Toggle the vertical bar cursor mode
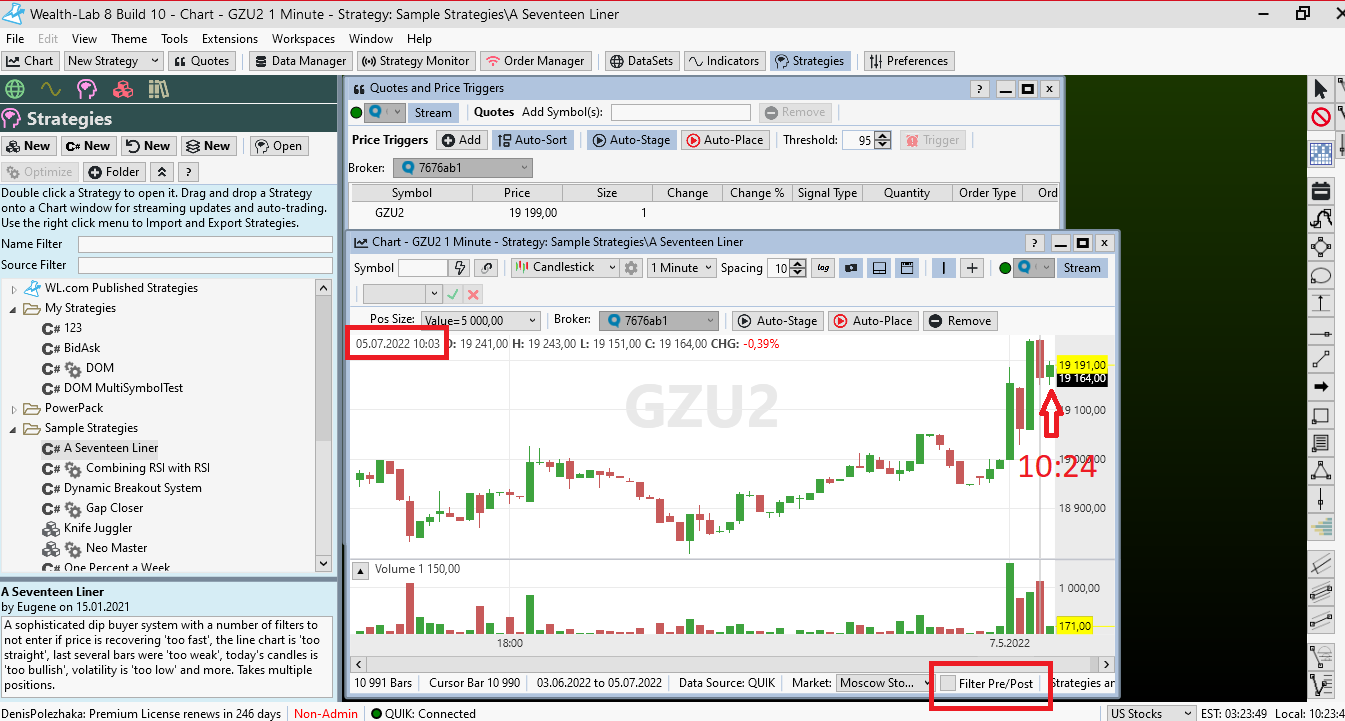The image size is (1345, 721). point(943,268)
